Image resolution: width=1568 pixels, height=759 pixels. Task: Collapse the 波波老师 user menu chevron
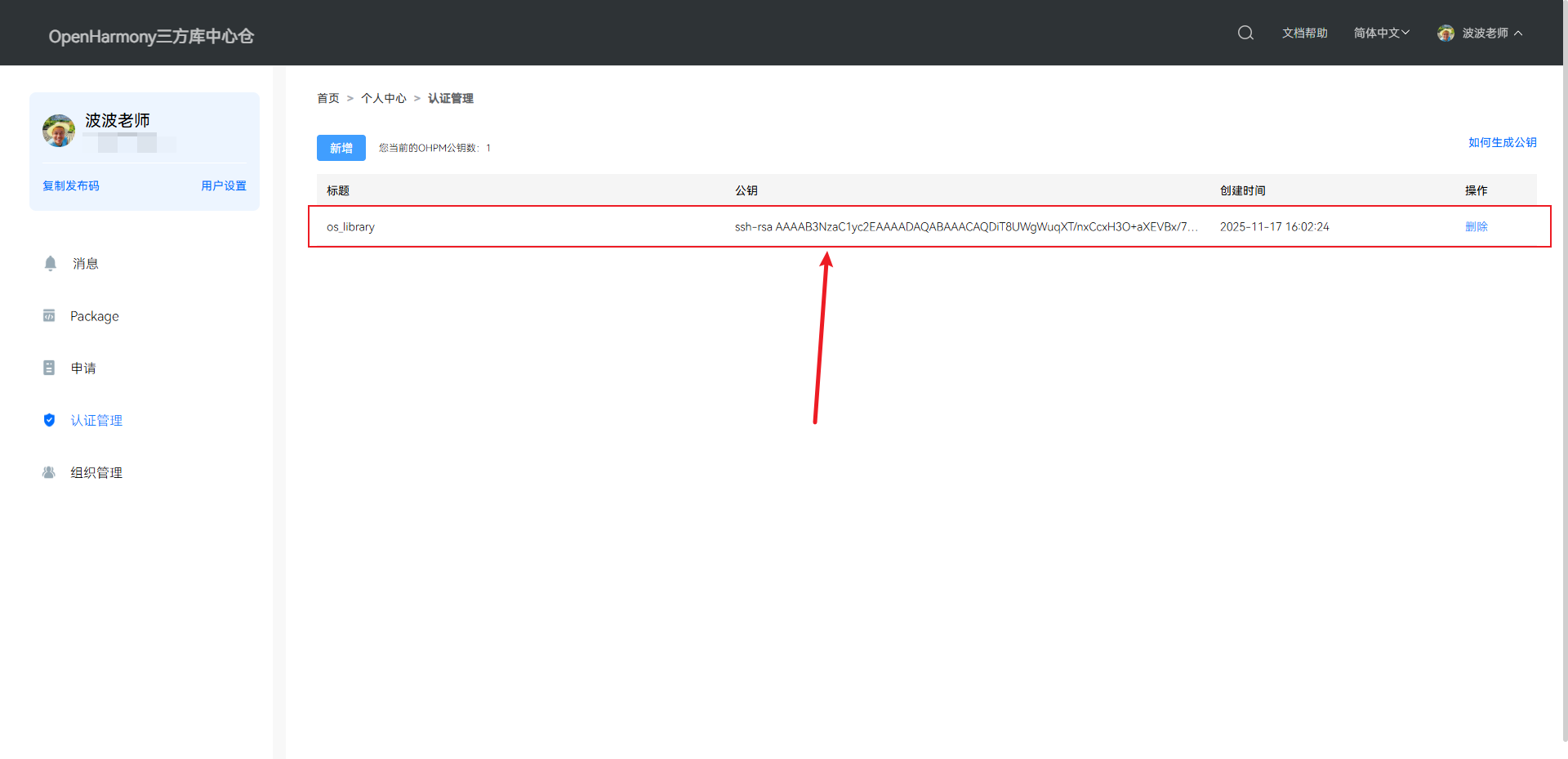[x=1518, y=33]
